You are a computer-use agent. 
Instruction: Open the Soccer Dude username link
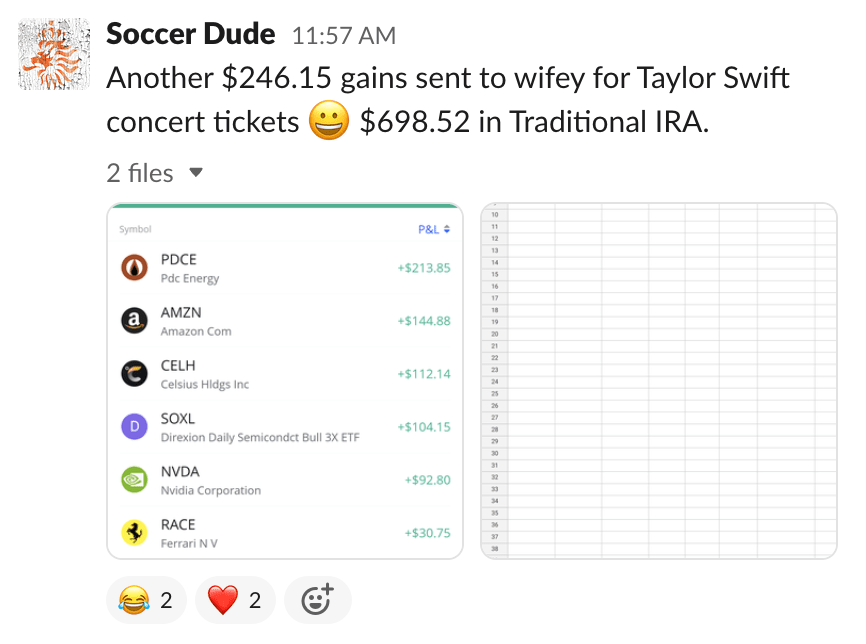pos(190,34)
